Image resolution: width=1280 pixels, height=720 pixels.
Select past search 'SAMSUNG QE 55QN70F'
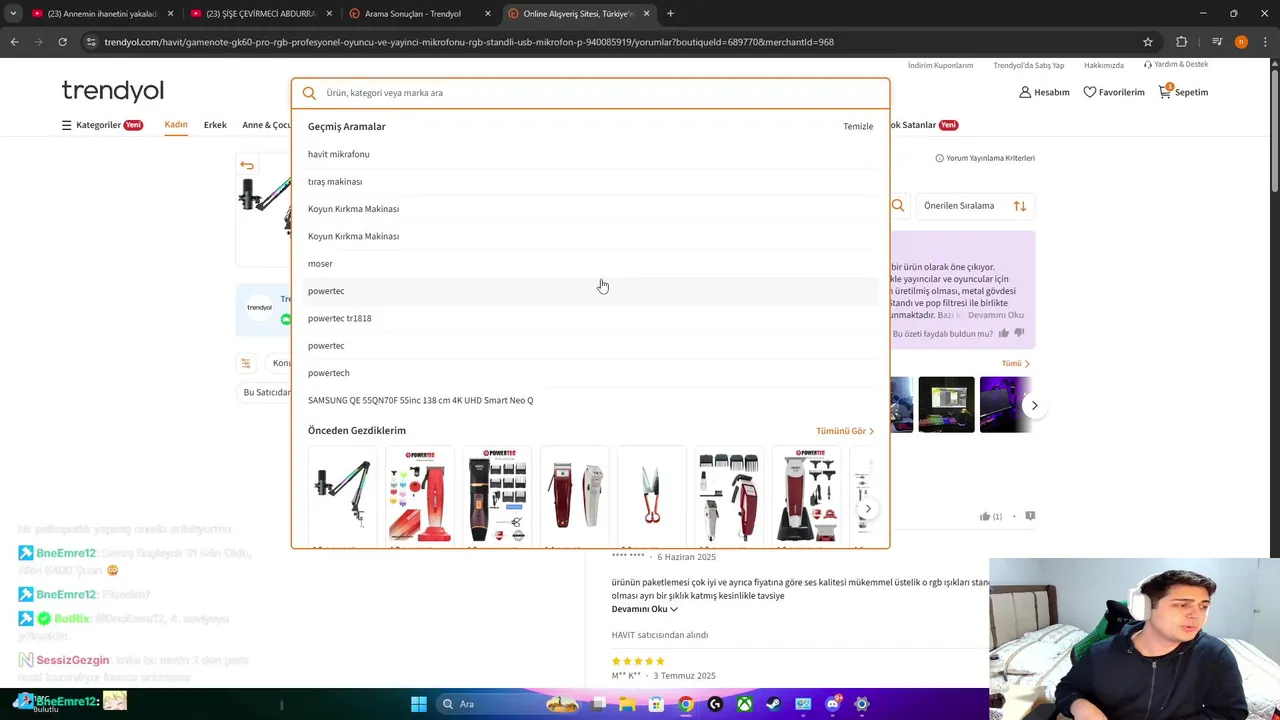(590, 400)
